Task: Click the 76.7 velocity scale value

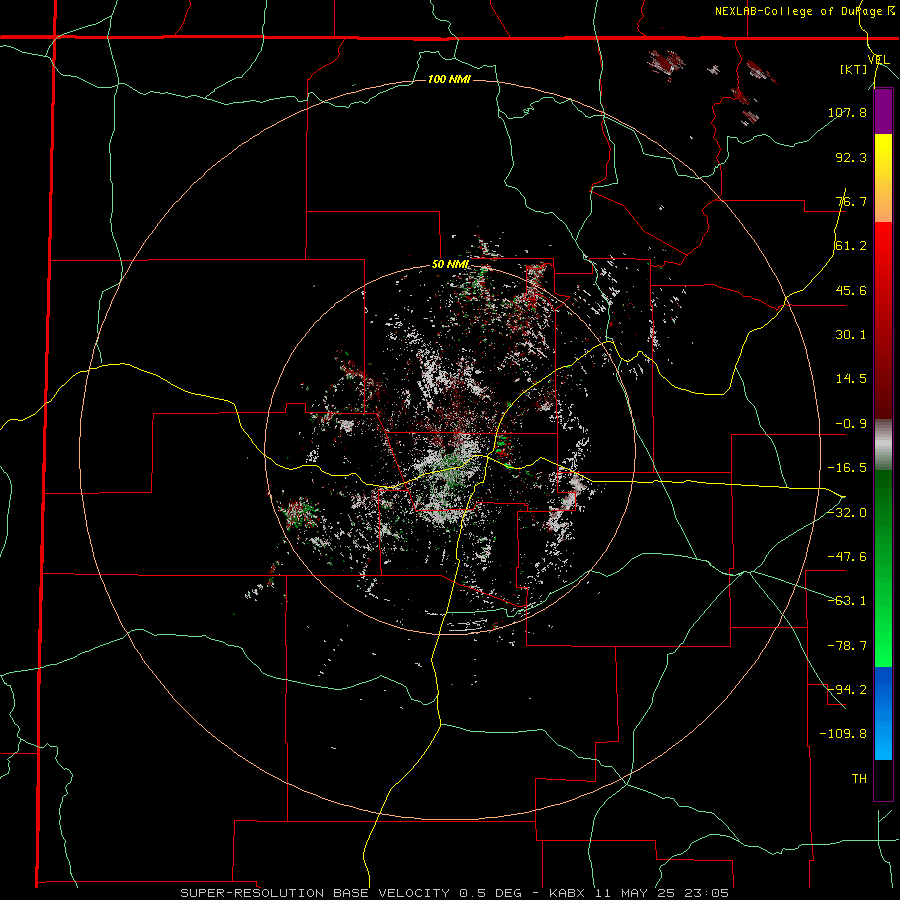Action: coord(851,201)
